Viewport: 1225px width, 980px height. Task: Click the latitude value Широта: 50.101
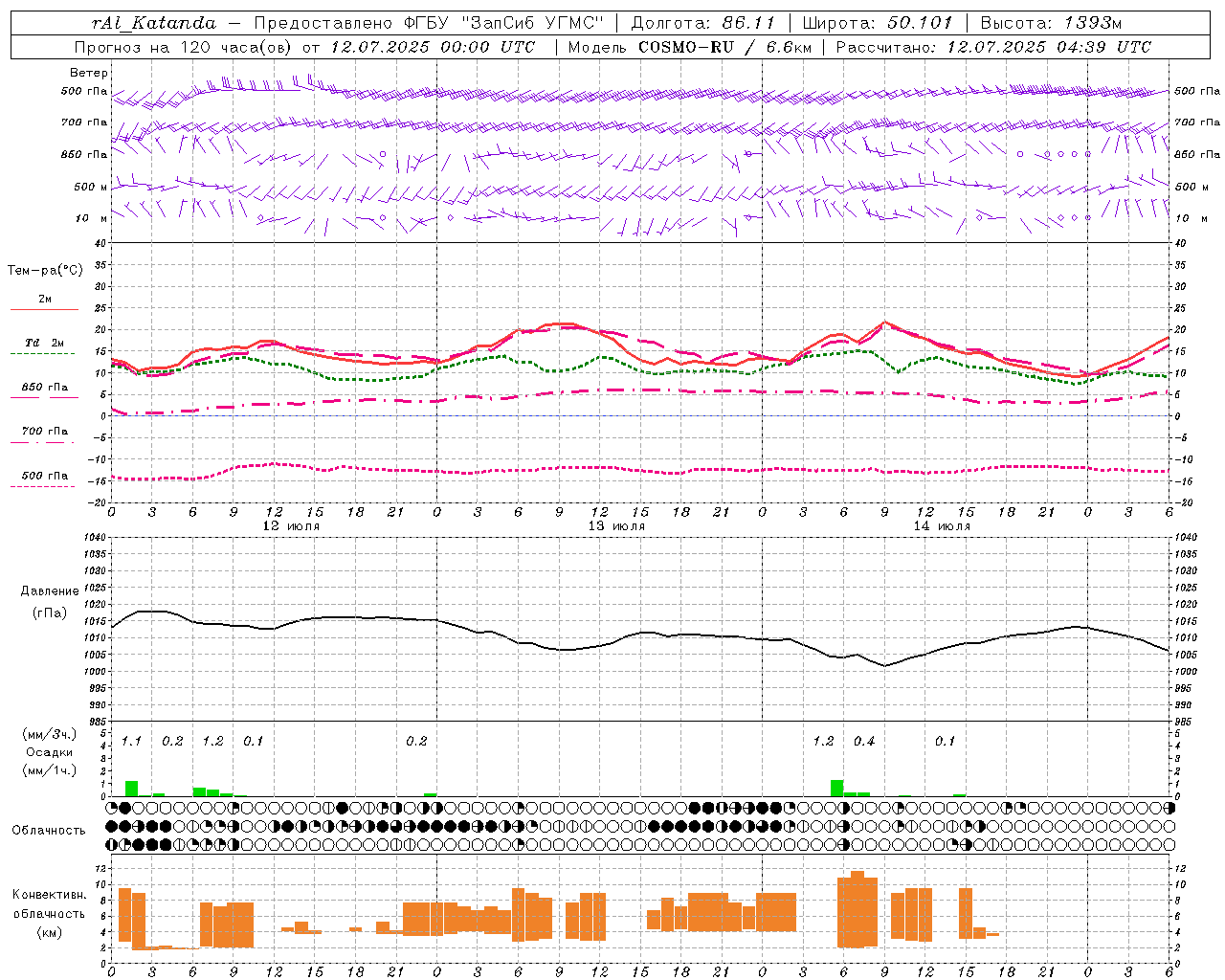[x=878, y=23]
